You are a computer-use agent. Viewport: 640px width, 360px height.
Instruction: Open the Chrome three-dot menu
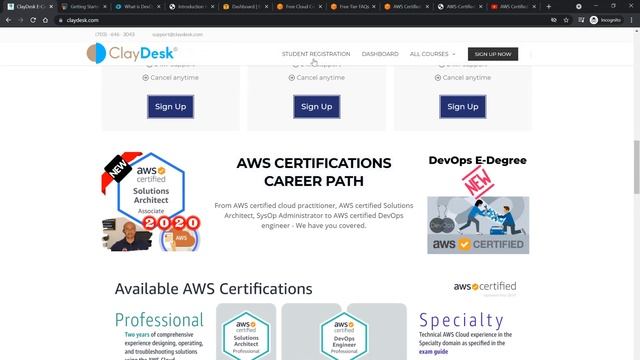(631, 20)
